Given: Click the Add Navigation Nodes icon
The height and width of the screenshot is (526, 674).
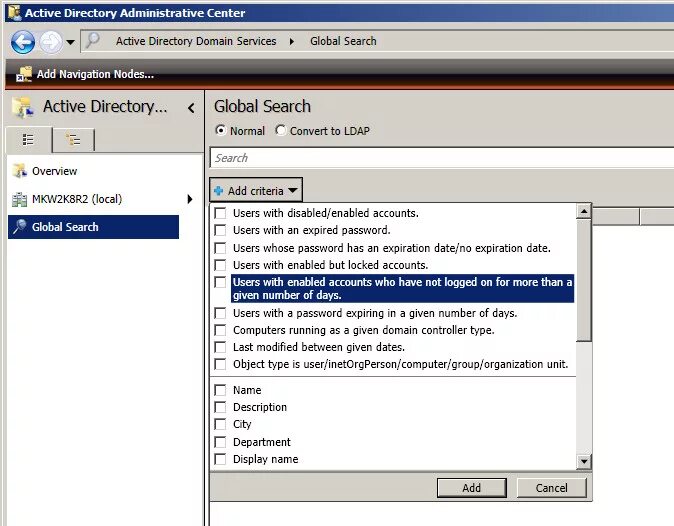Looking at the screenshot, I should click(24, 74).
